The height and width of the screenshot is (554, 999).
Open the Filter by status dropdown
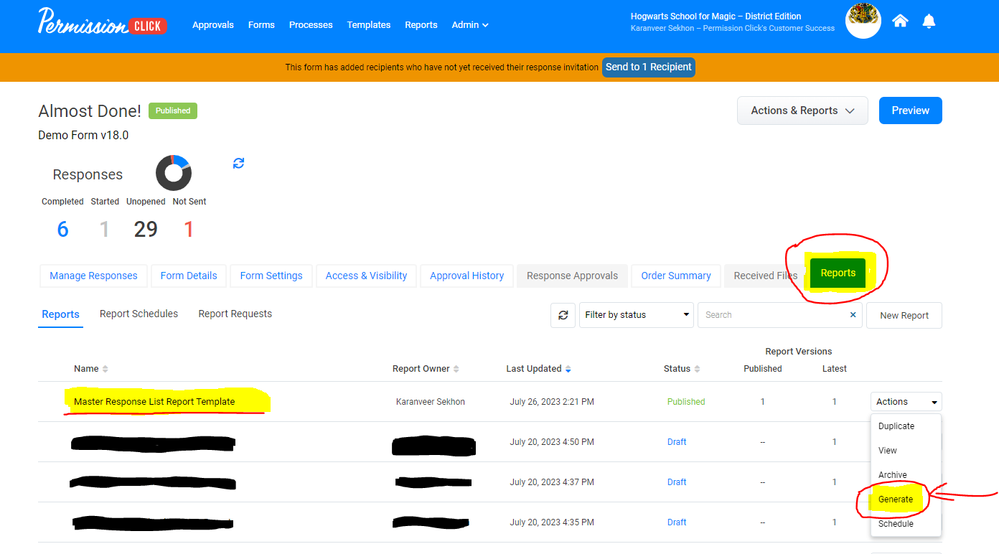click(637, 315)
